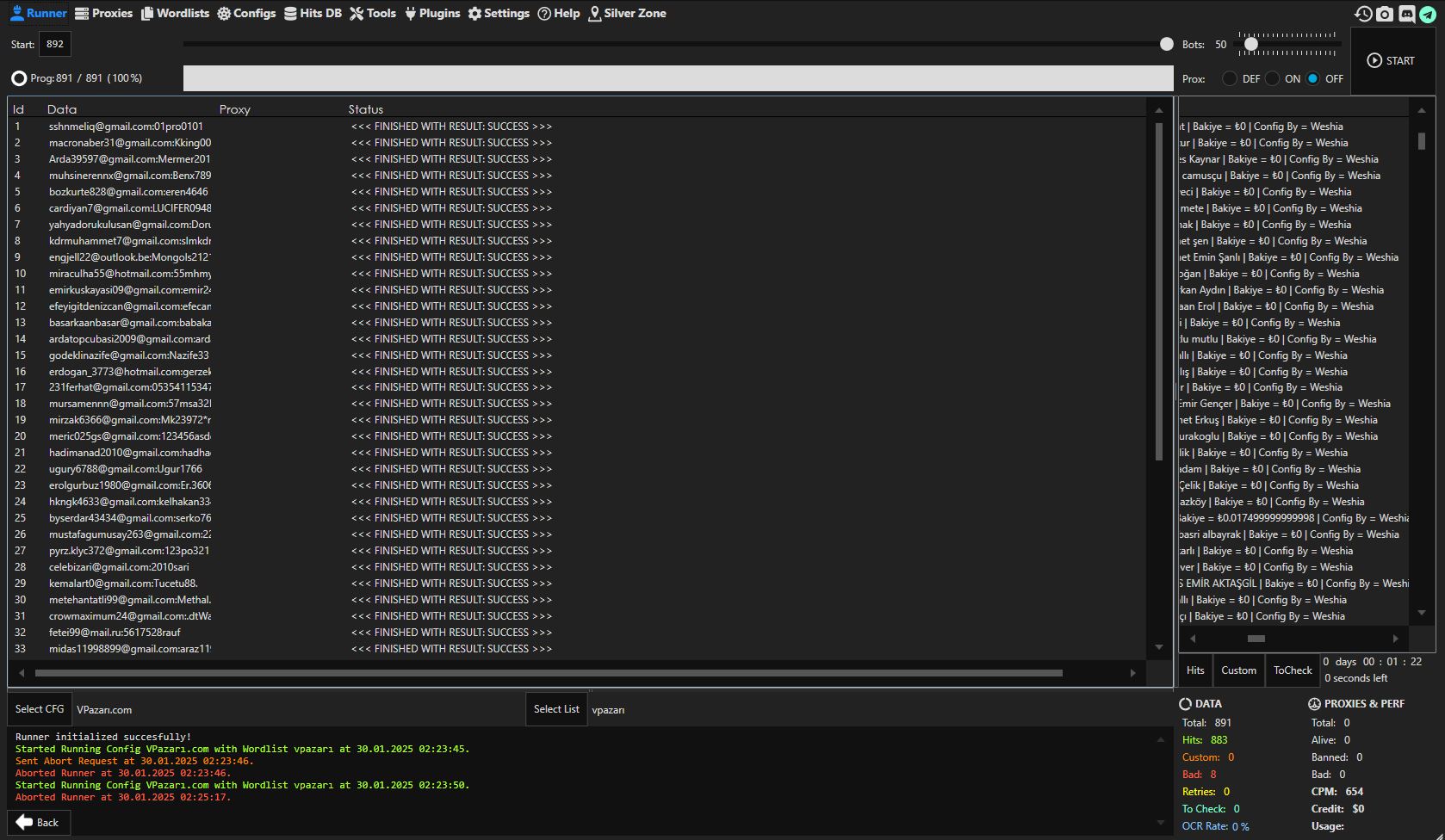Open the Tools section
The image size is (1445, 840).
373,13
